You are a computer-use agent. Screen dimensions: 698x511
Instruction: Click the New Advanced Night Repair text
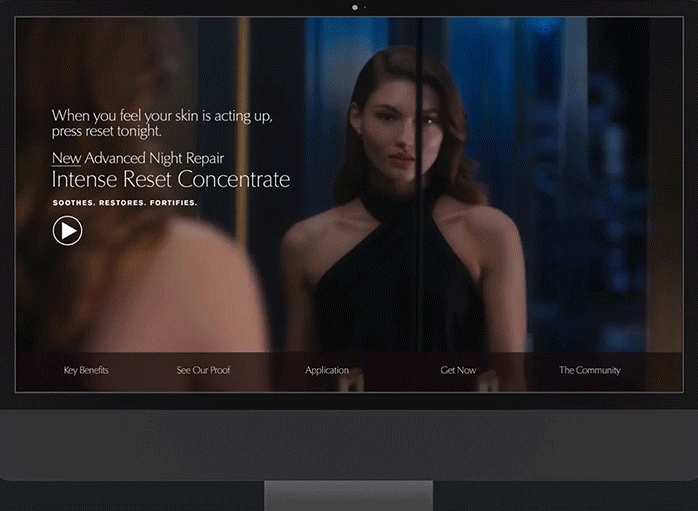138,158
